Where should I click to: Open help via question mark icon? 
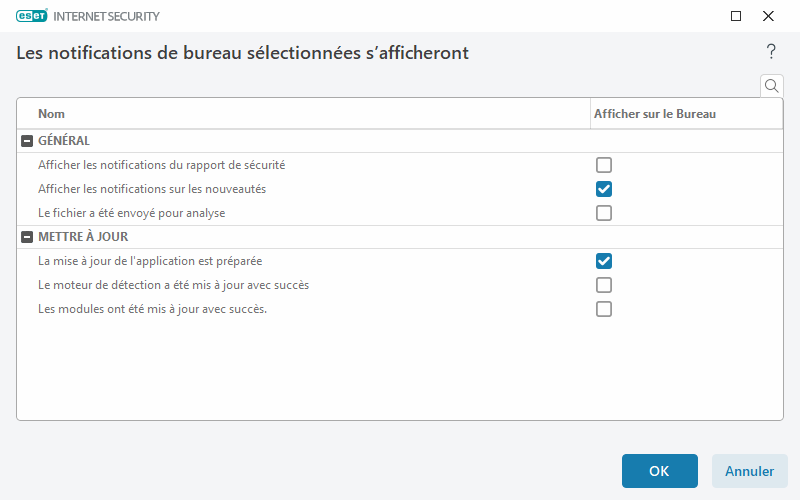771,52
